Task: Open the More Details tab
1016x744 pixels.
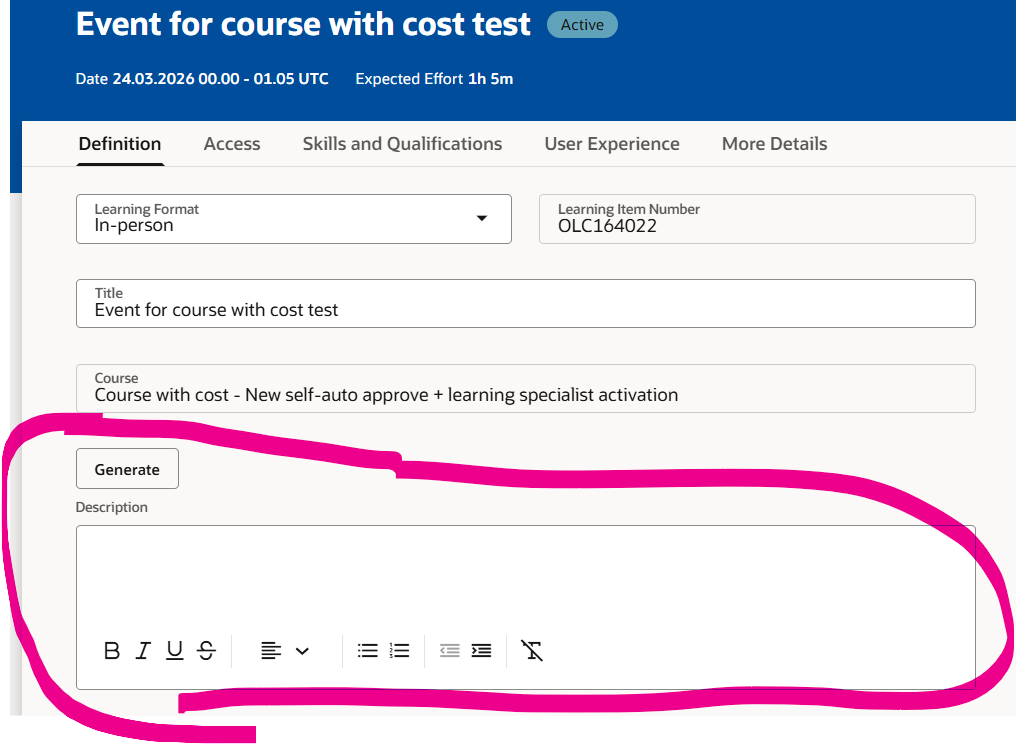Action: click(x=774, y=144)
